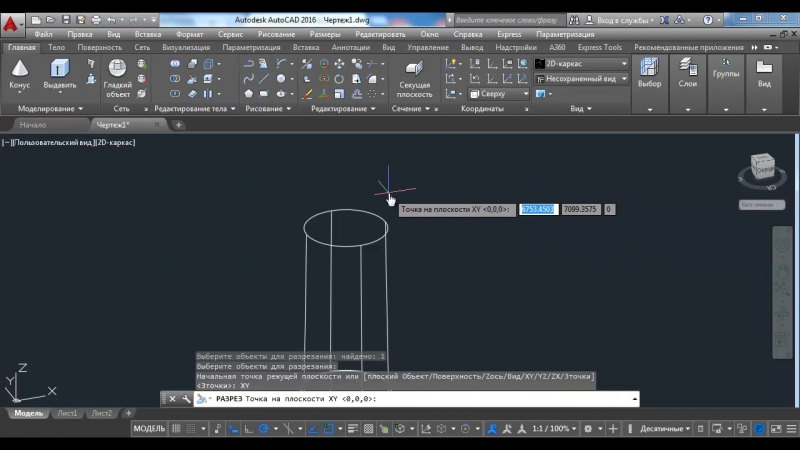Viewport: 800px width, 450px height.
Task: Toggle the grid display in status bar
Action: [176, 429]
